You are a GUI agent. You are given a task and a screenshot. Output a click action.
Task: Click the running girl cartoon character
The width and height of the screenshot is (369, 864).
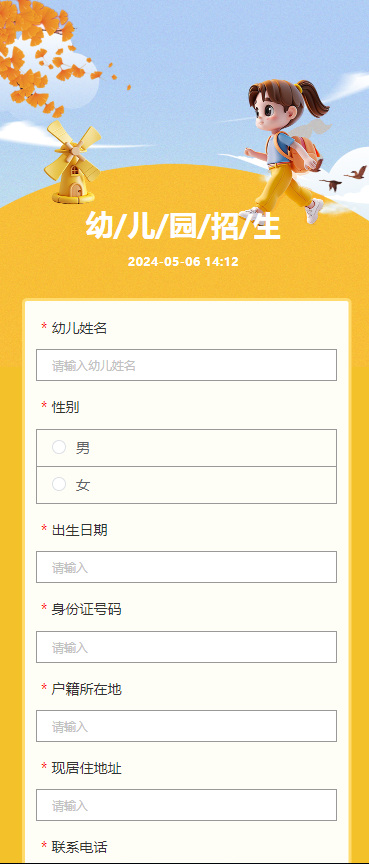(285, 150)
